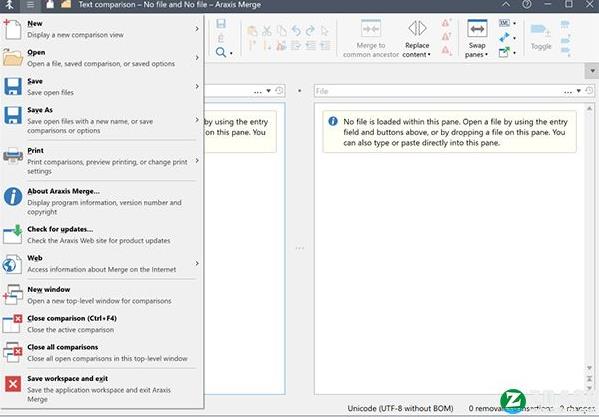Expand the left file field dropdown arrow
Viewport: 599px width, 417px height.
point(269,91)
